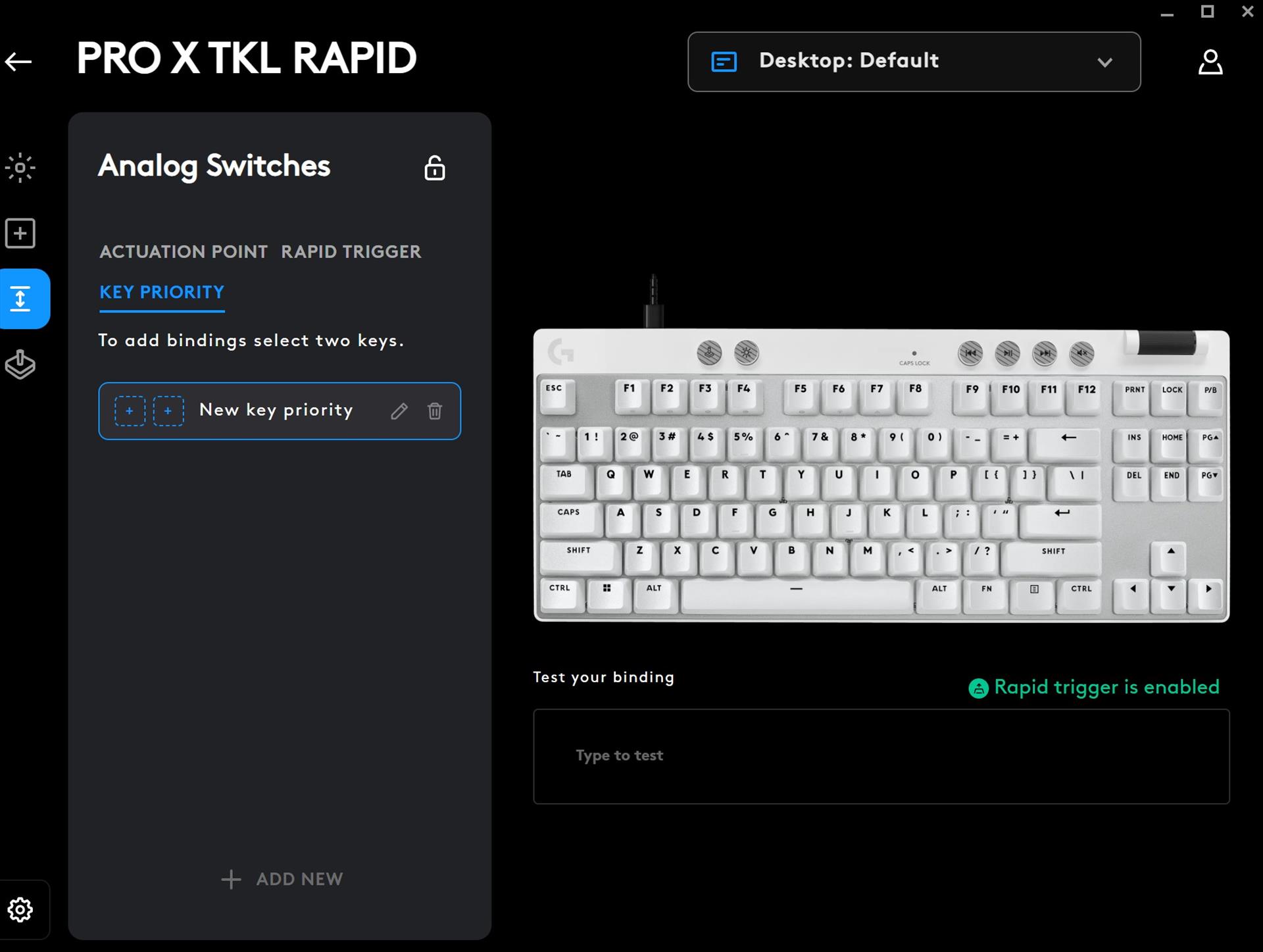Click the Rapid trigger is enabled link

pos(1106,688)
